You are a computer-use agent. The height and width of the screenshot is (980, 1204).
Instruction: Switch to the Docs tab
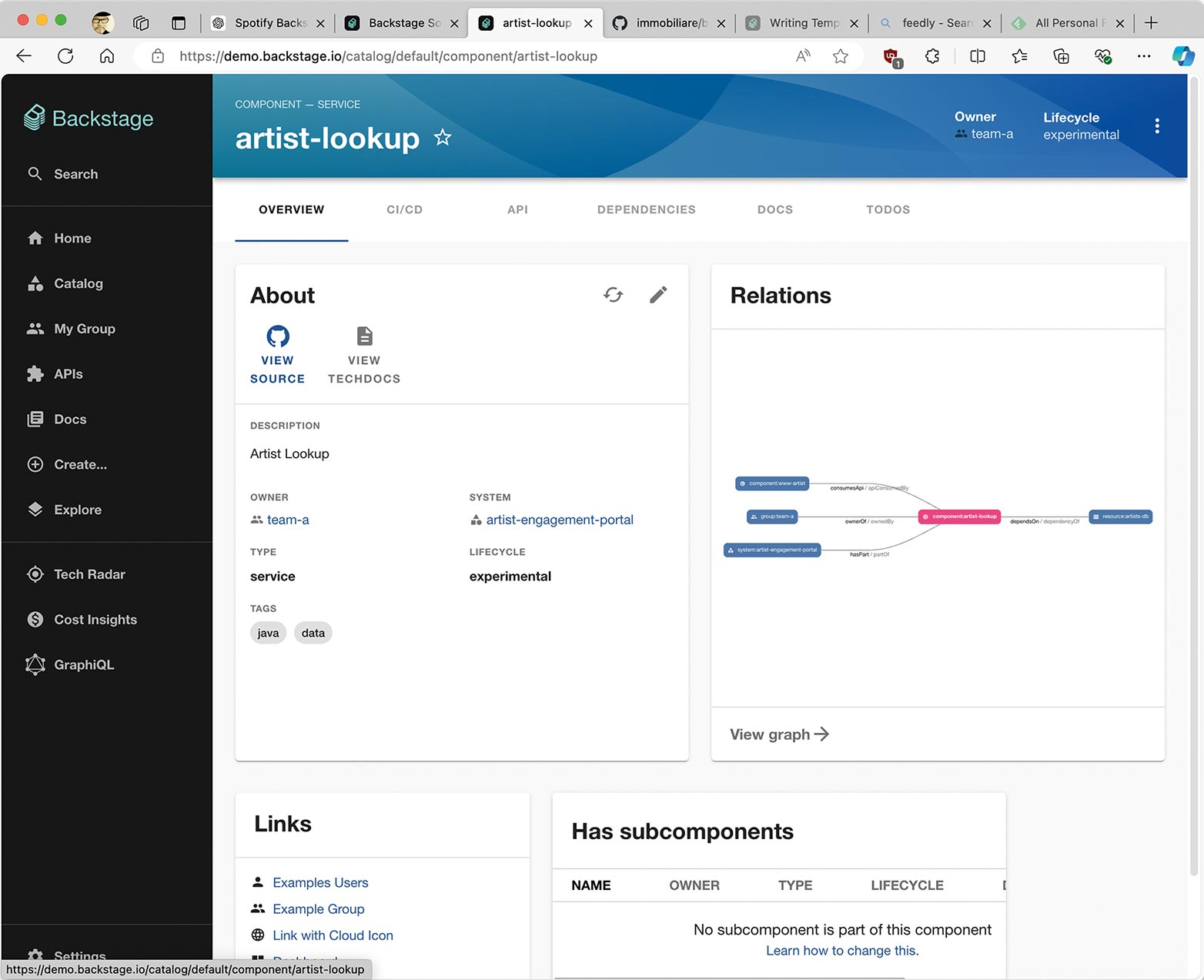(x=774, y=209)
